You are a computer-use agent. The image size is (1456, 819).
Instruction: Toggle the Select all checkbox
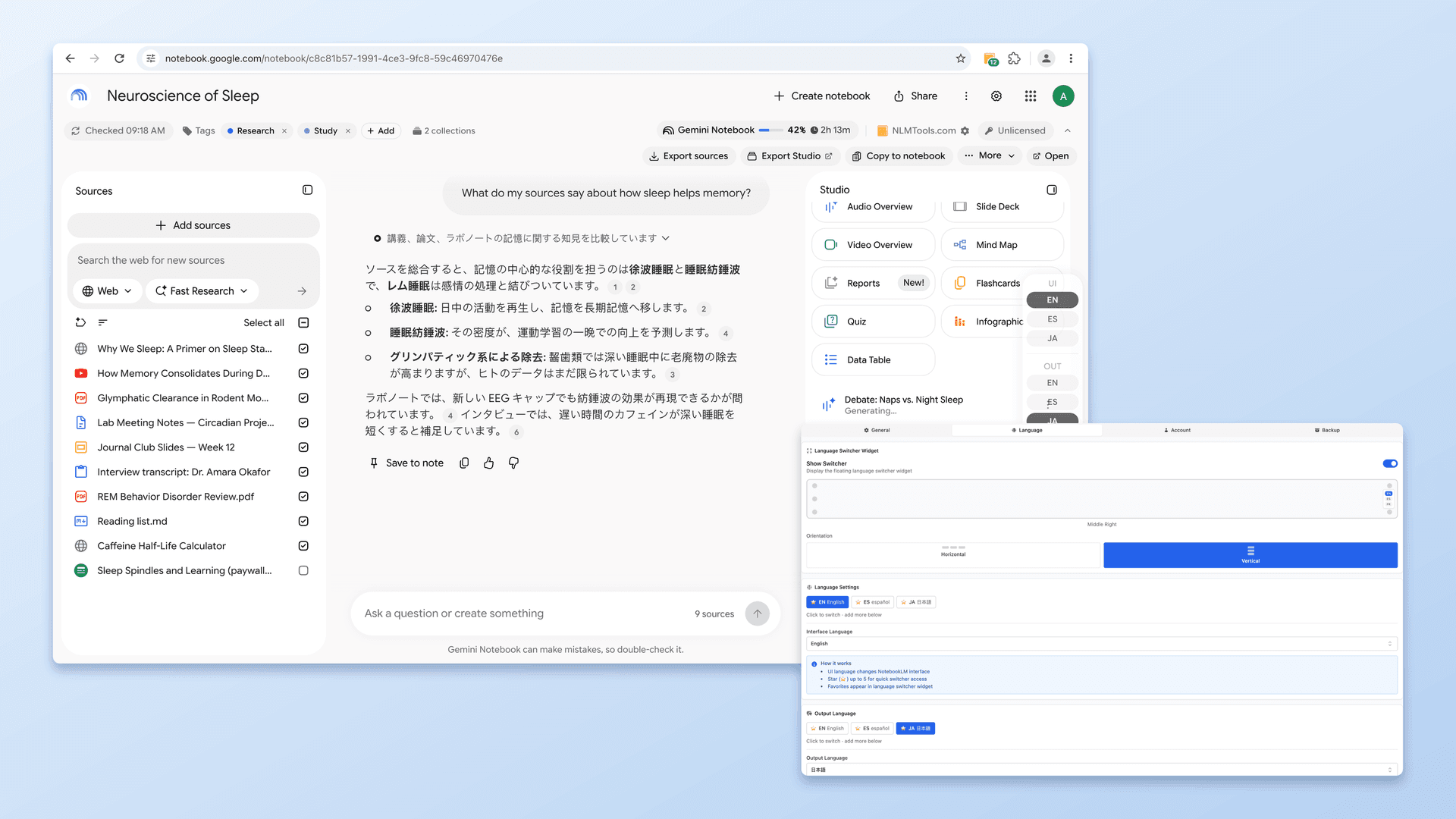pos(303,323)
